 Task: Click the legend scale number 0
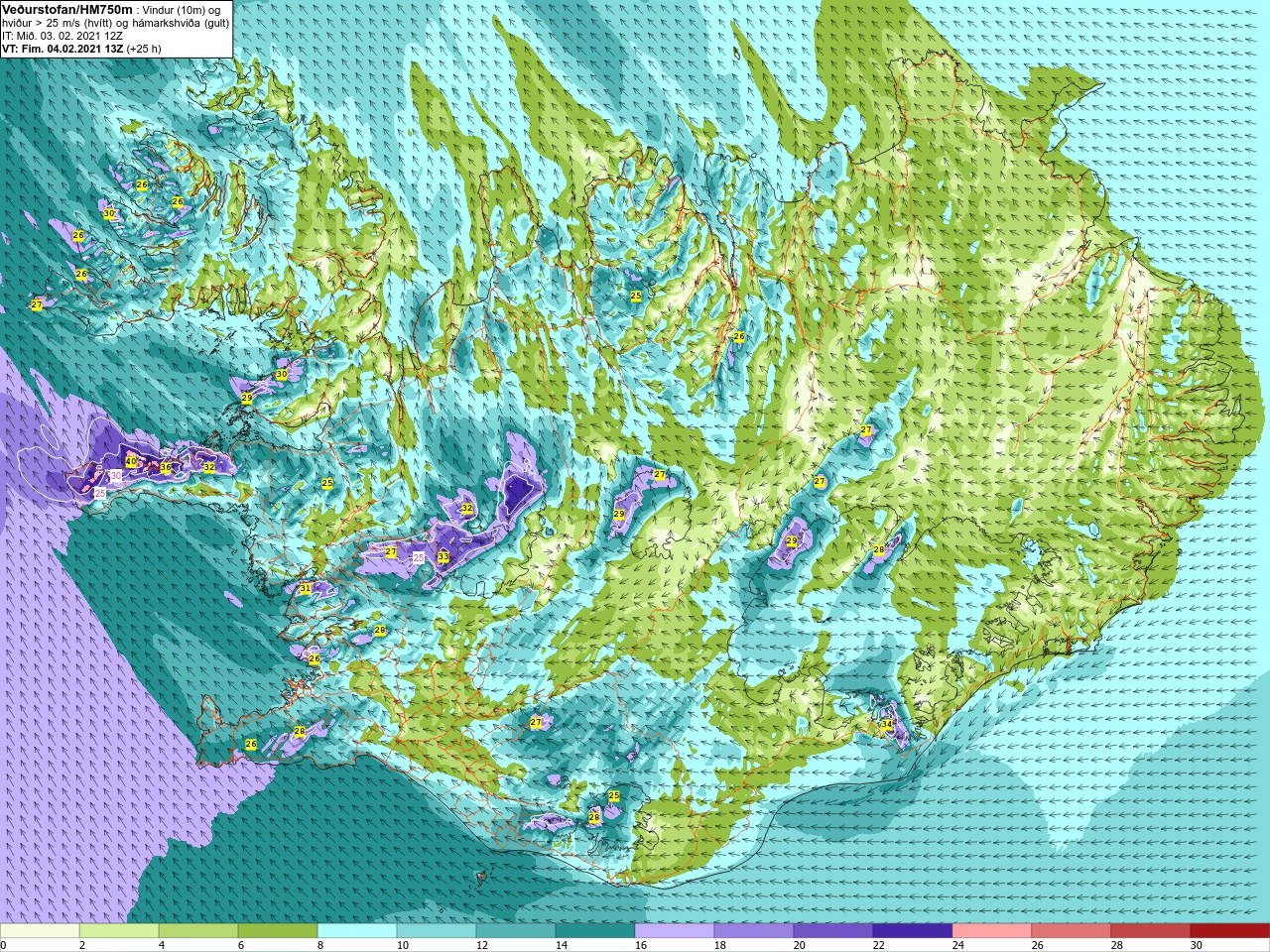point(4,945)
